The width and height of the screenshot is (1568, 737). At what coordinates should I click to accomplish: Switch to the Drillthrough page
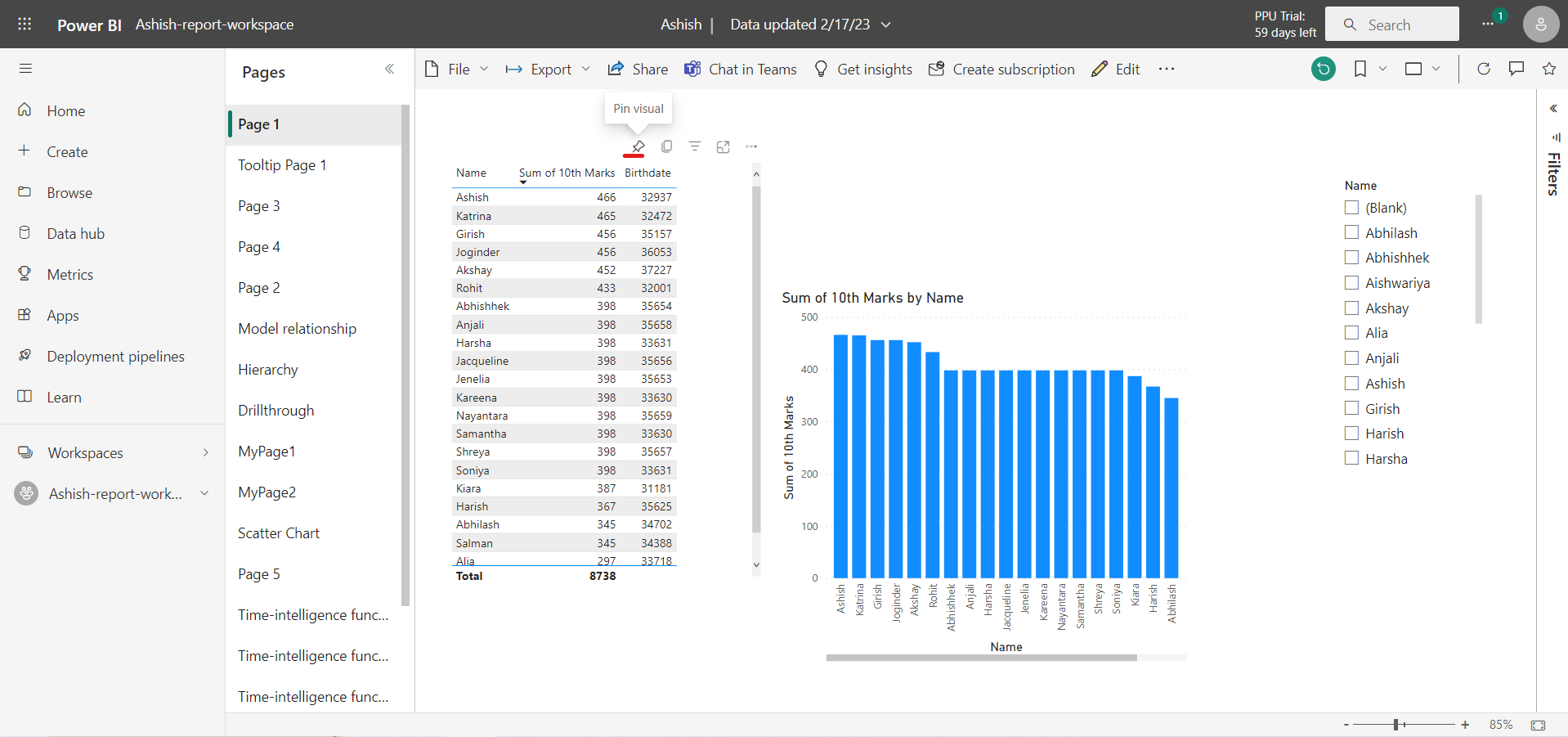click(276, 411)
